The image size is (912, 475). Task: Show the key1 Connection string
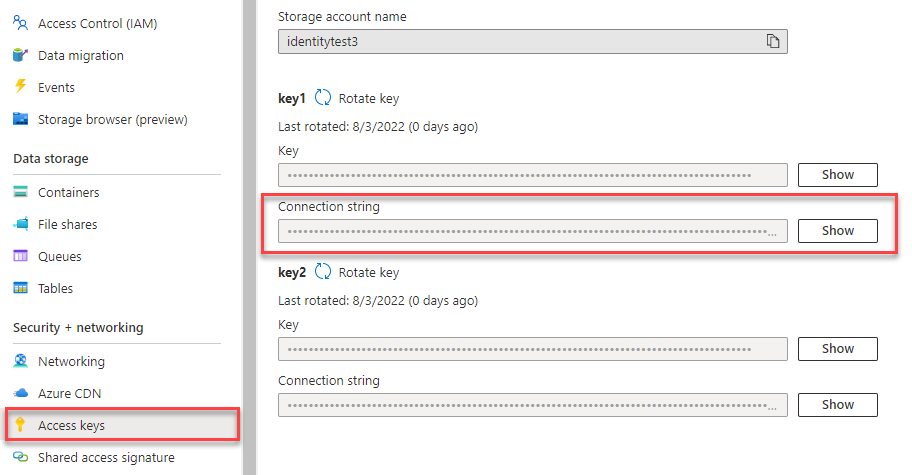pyautogui.click(x=837, y=231)
